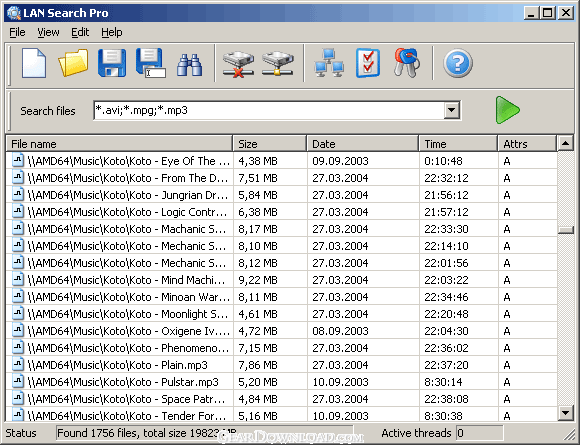Sort results by the Date column header
Screen dimensions: 580x445
(x=362, y=144)
